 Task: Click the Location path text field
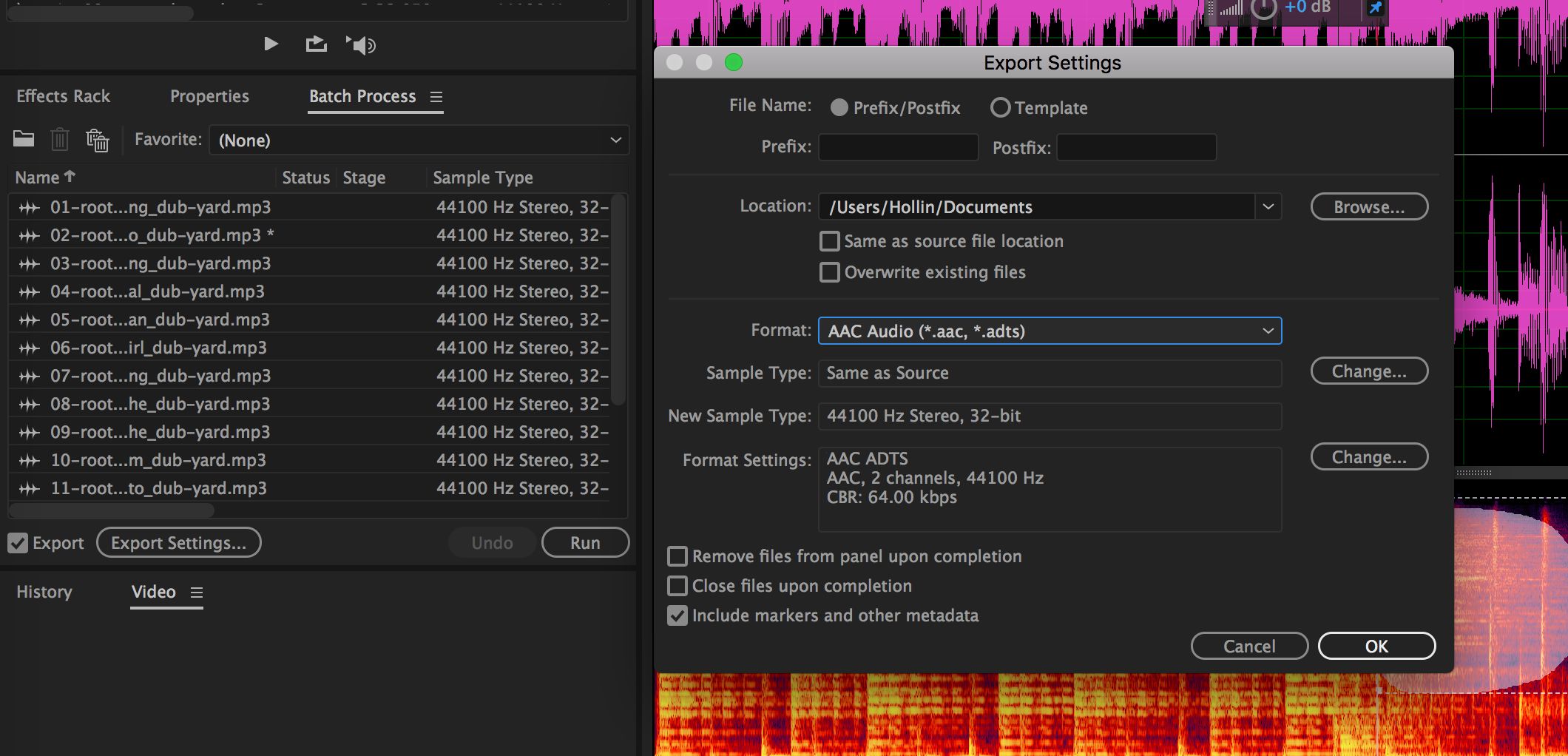1036,206
